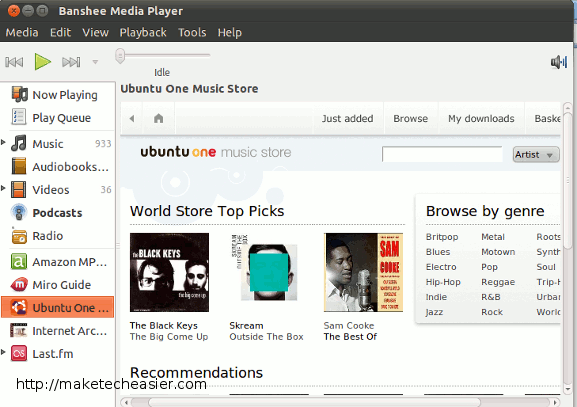
Task: Open the Tools menu
Action: [192, 32]
